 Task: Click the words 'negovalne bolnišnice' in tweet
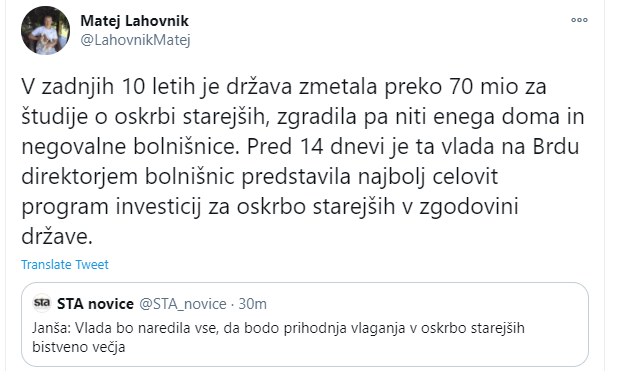point(130,147)
